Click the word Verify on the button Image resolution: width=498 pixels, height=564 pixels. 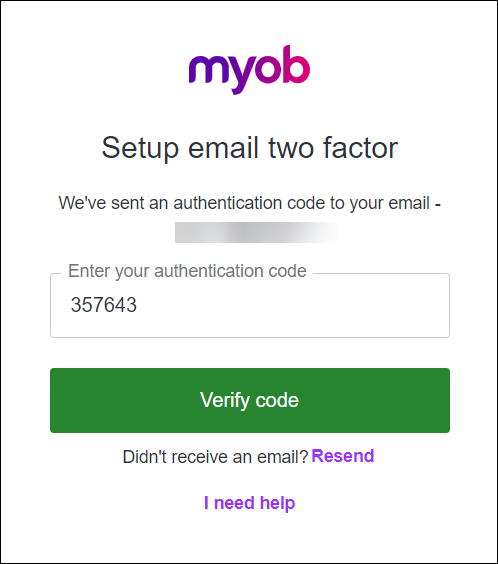click(225, 401)
